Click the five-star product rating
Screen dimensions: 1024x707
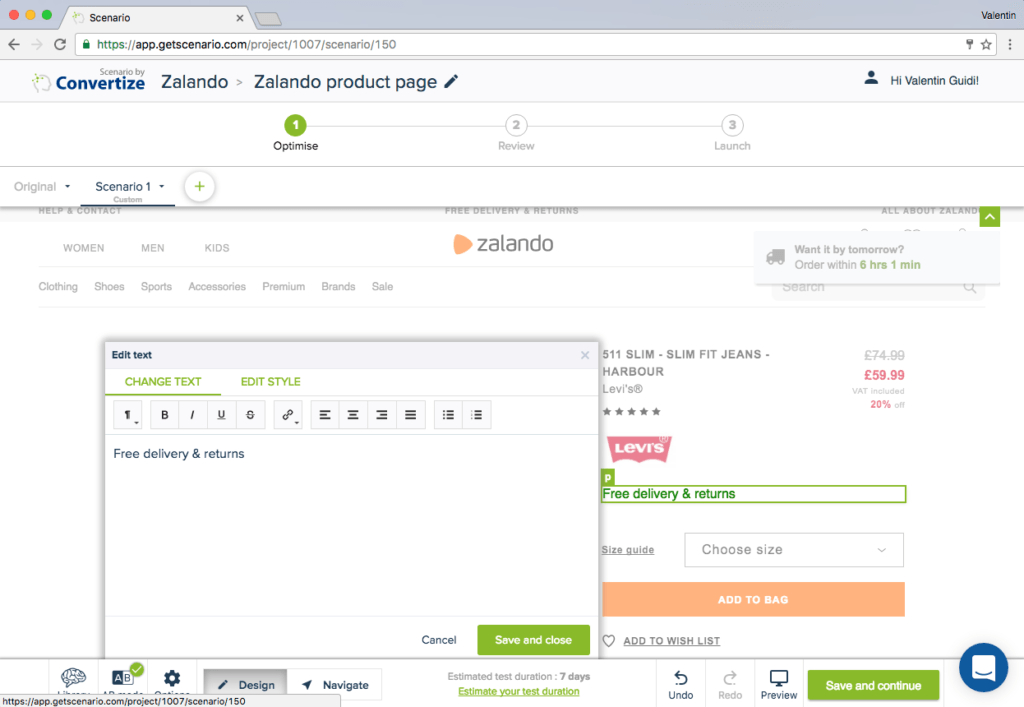[x=632, y=412]
